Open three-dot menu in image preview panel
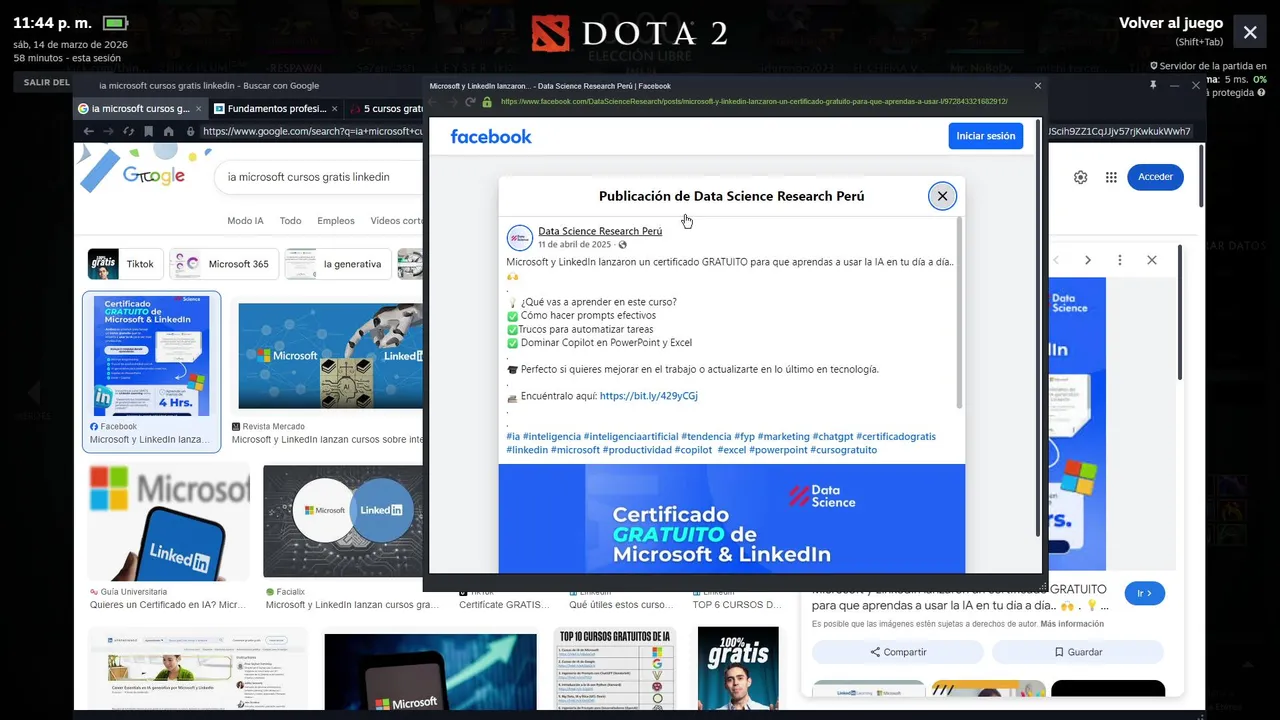This screenshot has height=720, width=1280. coord(1119,260)
